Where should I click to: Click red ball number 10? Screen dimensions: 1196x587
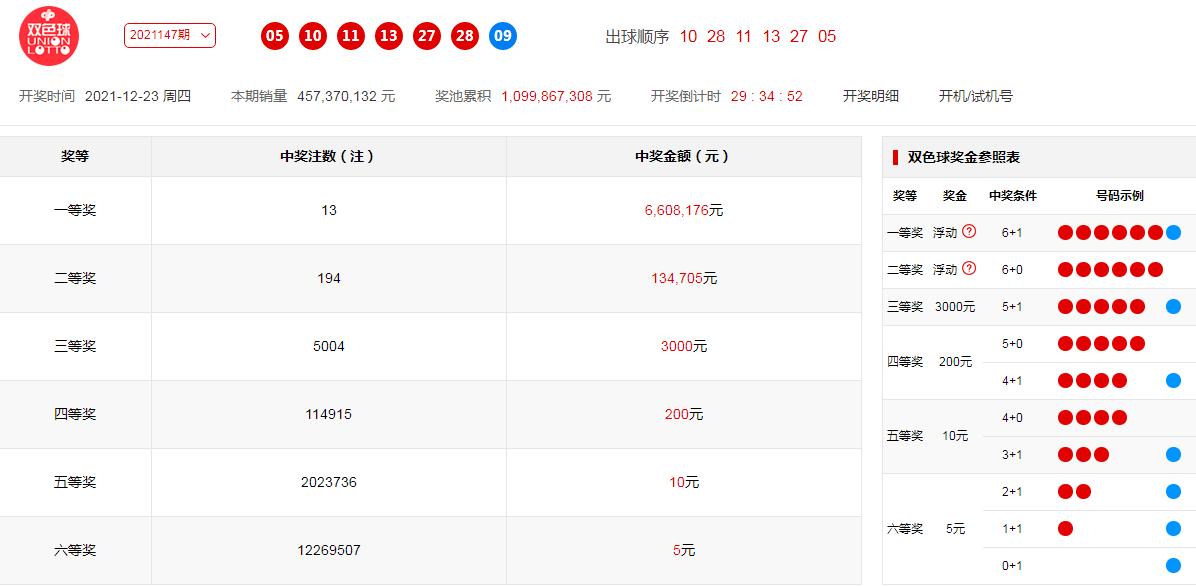tap(313, 36)
